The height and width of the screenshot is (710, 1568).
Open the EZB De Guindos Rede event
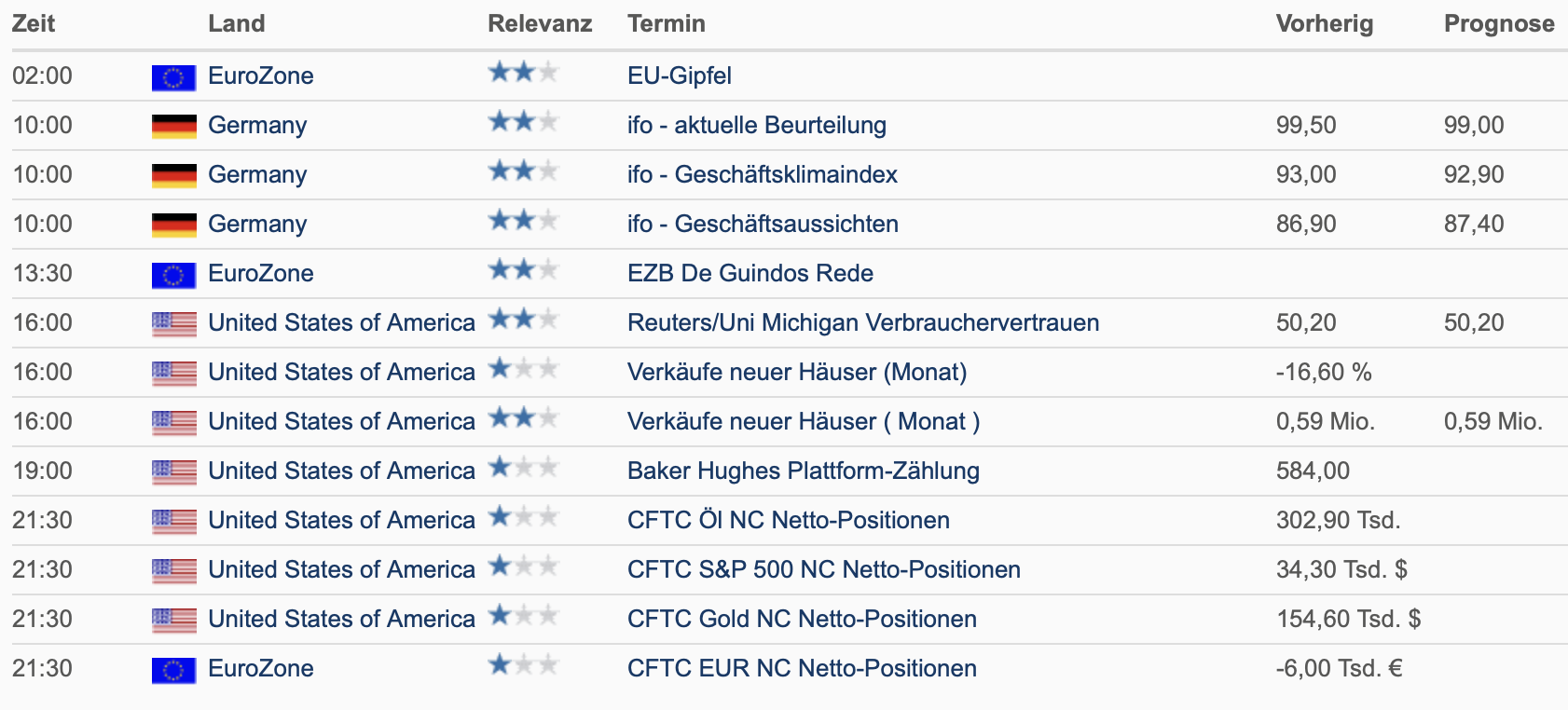click(x=750, y=273)
